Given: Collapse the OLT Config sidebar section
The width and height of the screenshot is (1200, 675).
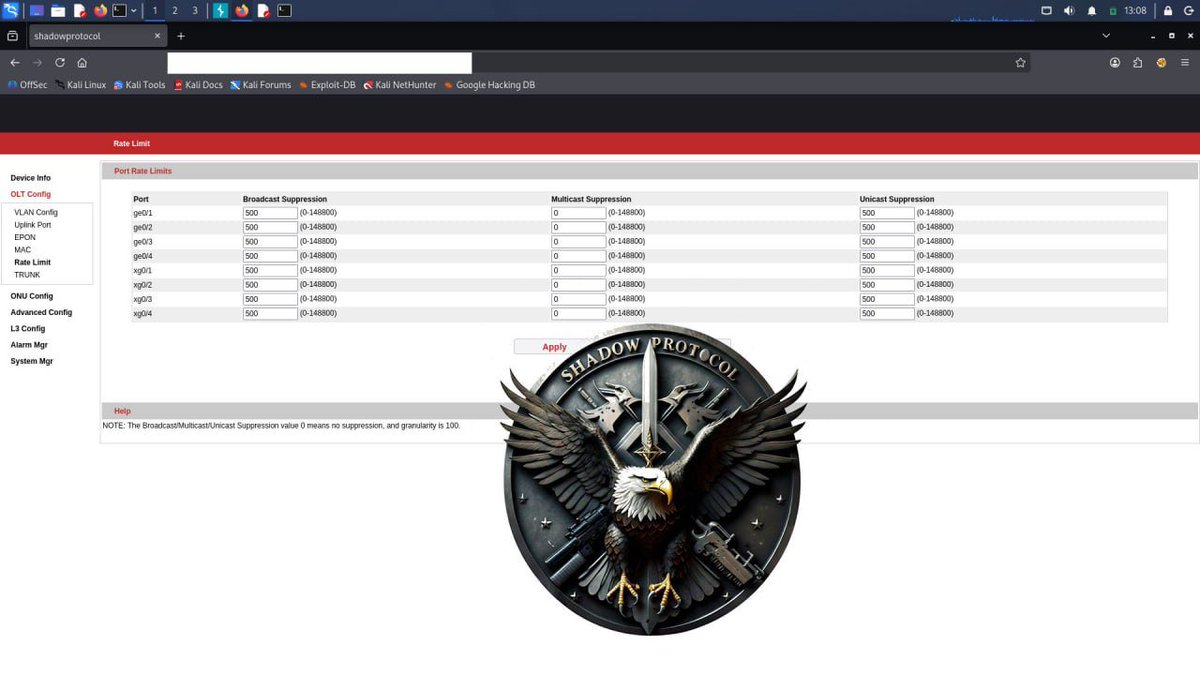Looking at the screenshot, I should coord(30,194).
